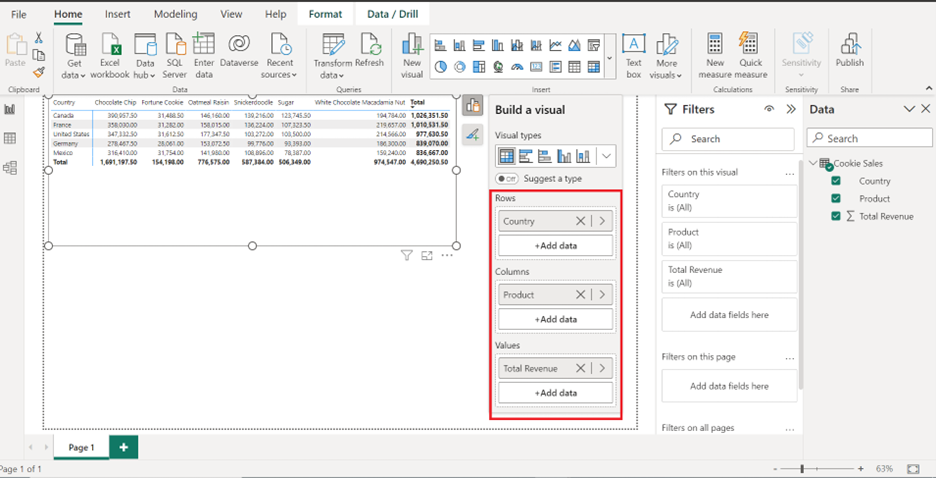Open the Format tab

(x=325, y=14)
